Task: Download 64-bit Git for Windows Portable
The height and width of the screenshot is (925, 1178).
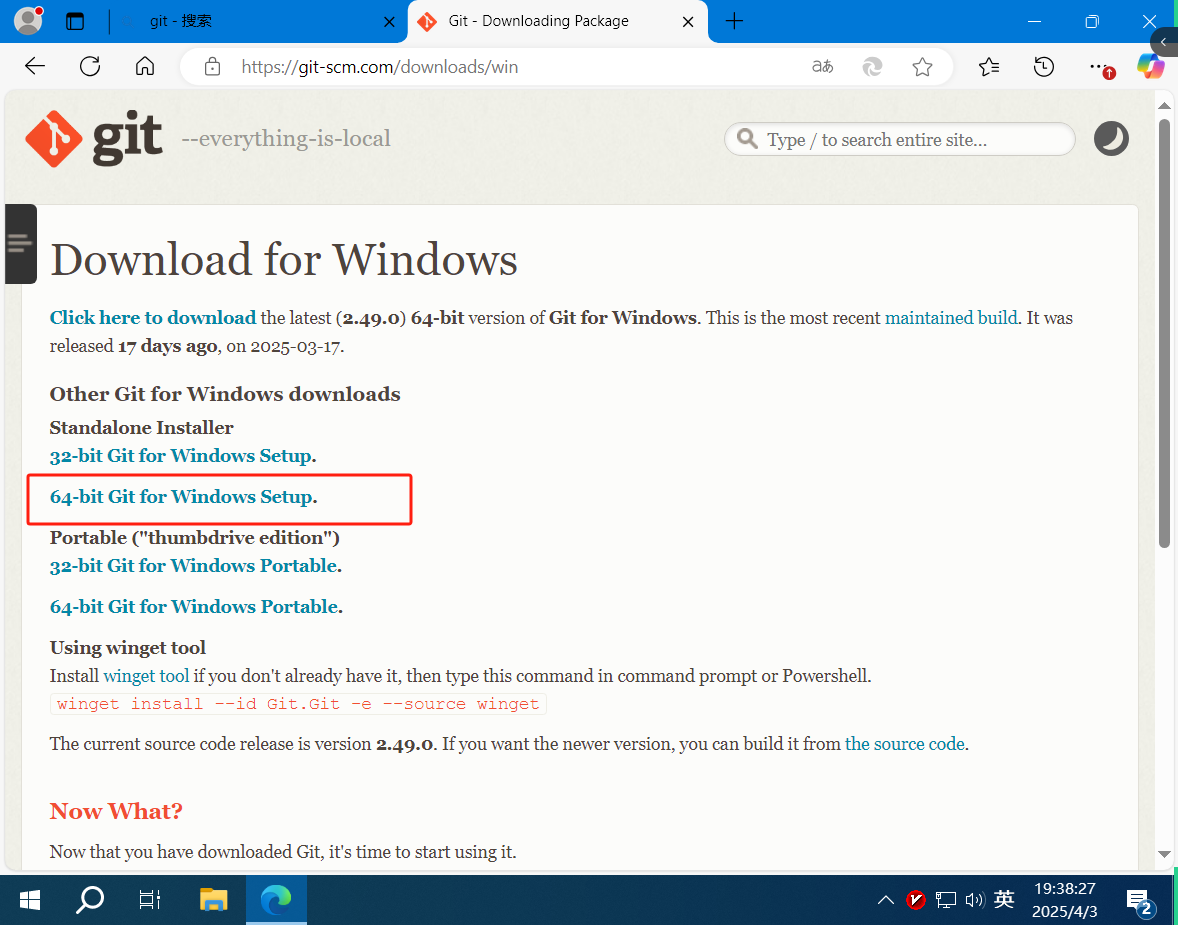Action: pos(194,606)
